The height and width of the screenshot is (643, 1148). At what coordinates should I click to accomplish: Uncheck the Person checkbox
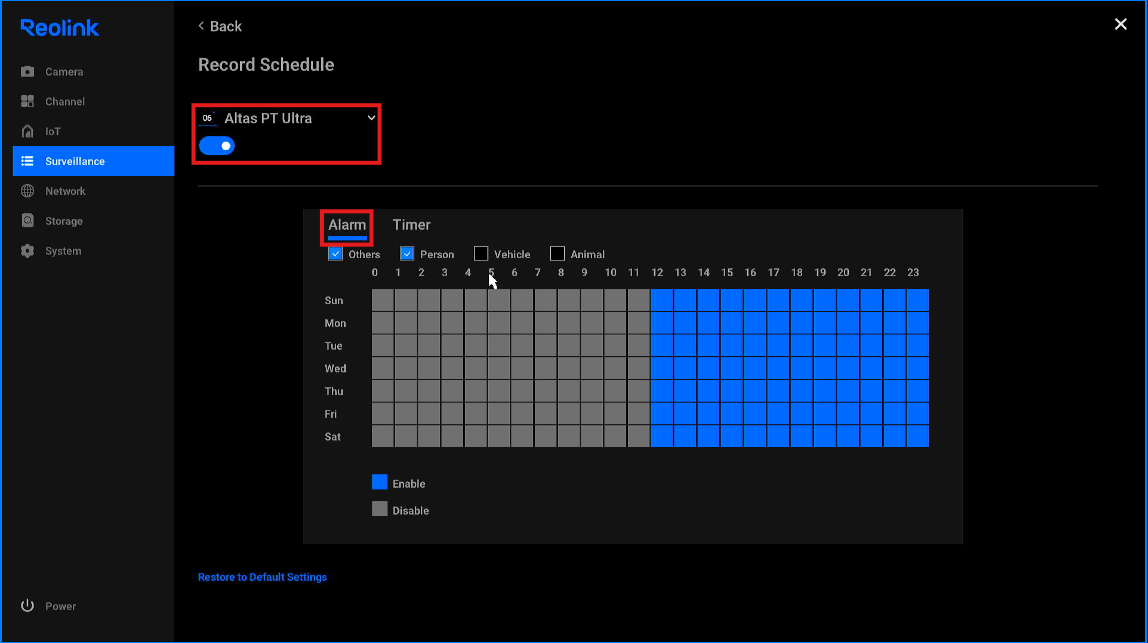click(407, 254)
